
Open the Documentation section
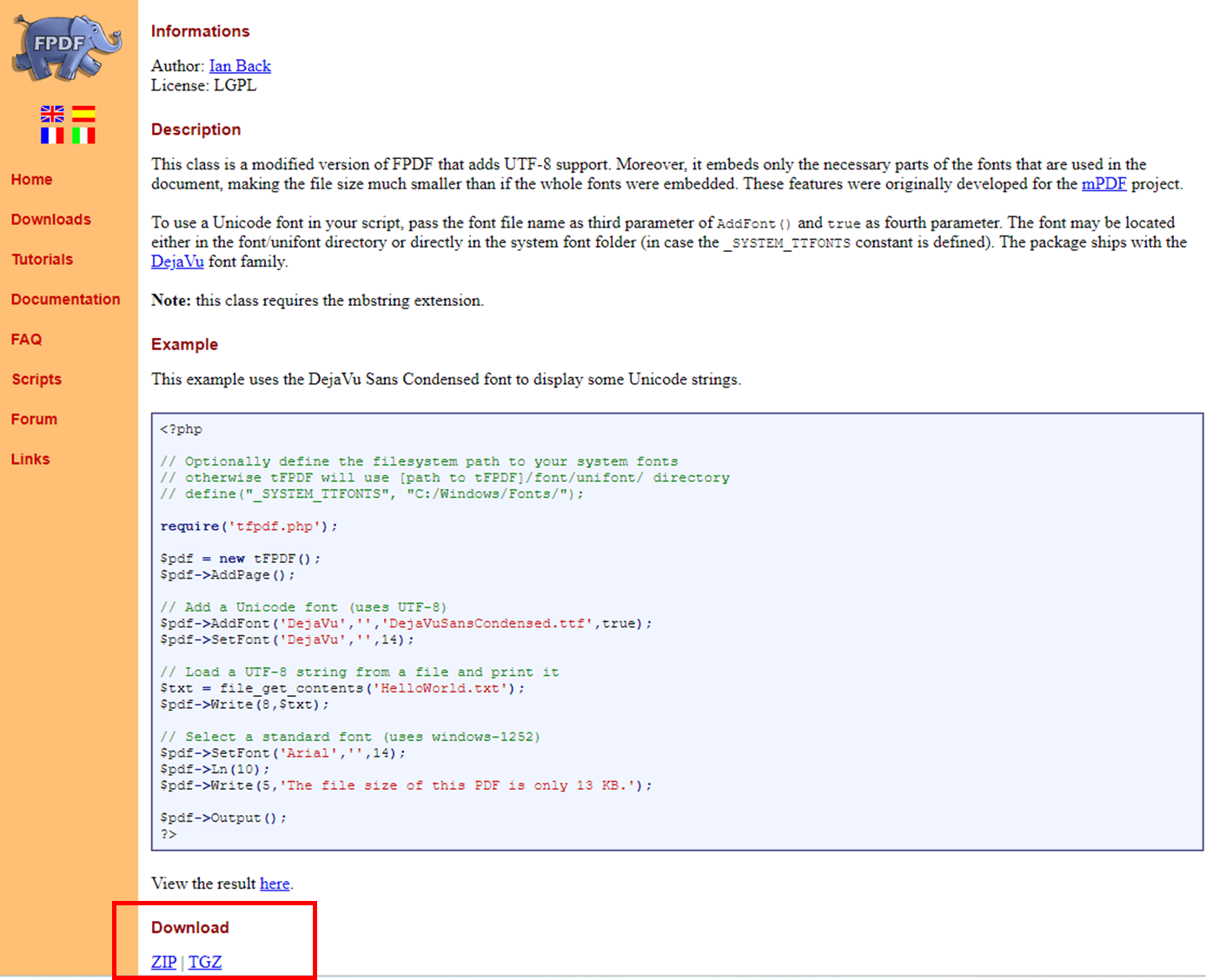[66, 299]
